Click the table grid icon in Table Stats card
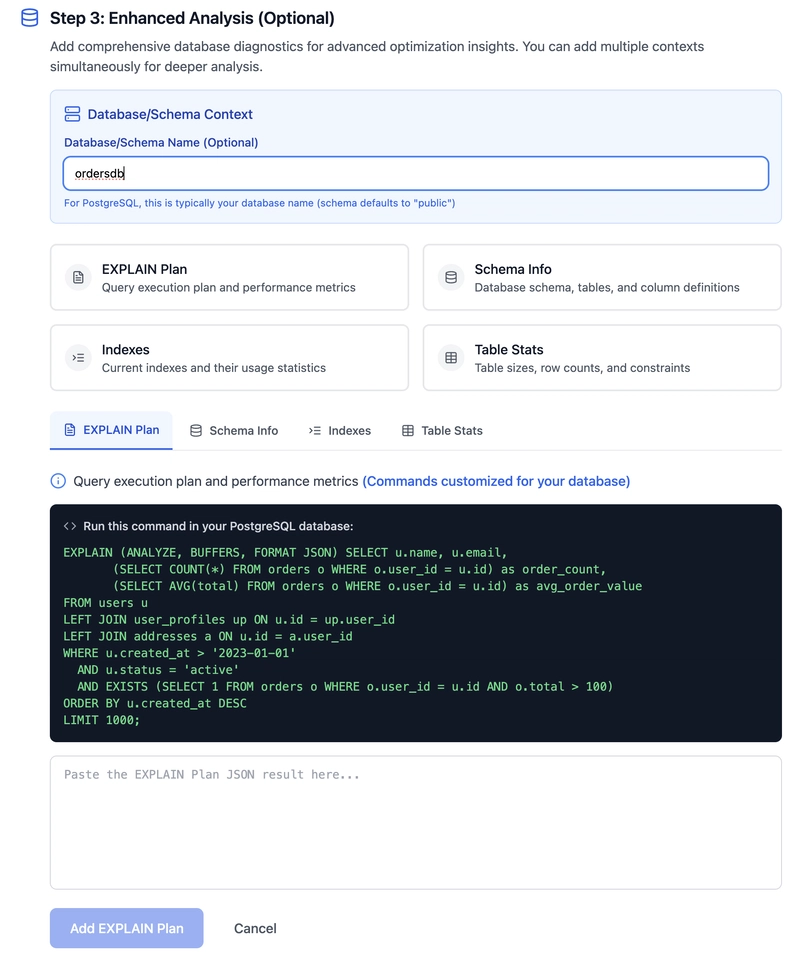Image resolution: width=800 pixels, height=965 pixels. tap(451, 357)
